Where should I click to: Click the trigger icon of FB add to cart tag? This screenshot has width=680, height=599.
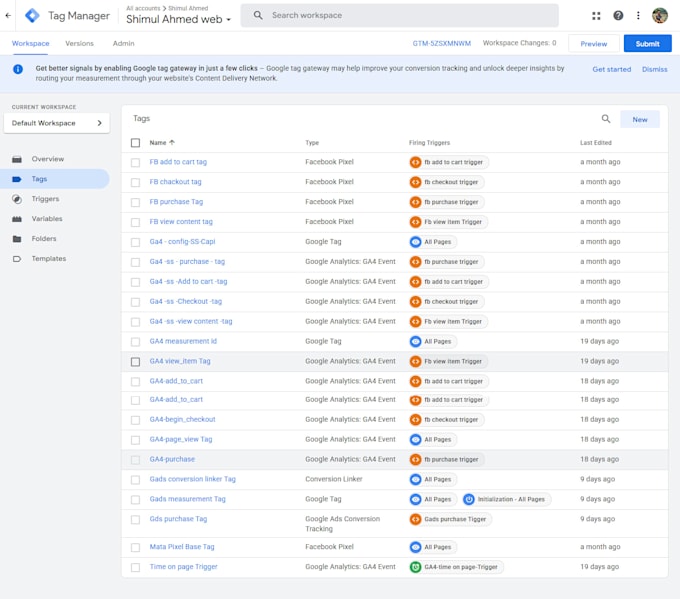[415, 162]
